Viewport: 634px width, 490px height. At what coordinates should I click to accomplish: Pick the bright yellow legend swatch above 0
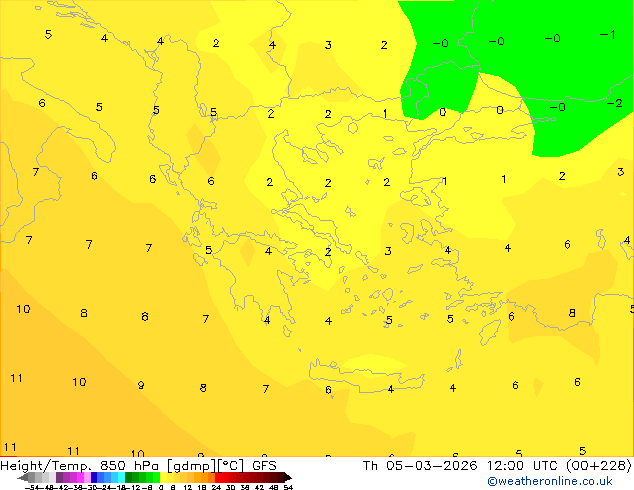tap(163, 477)
